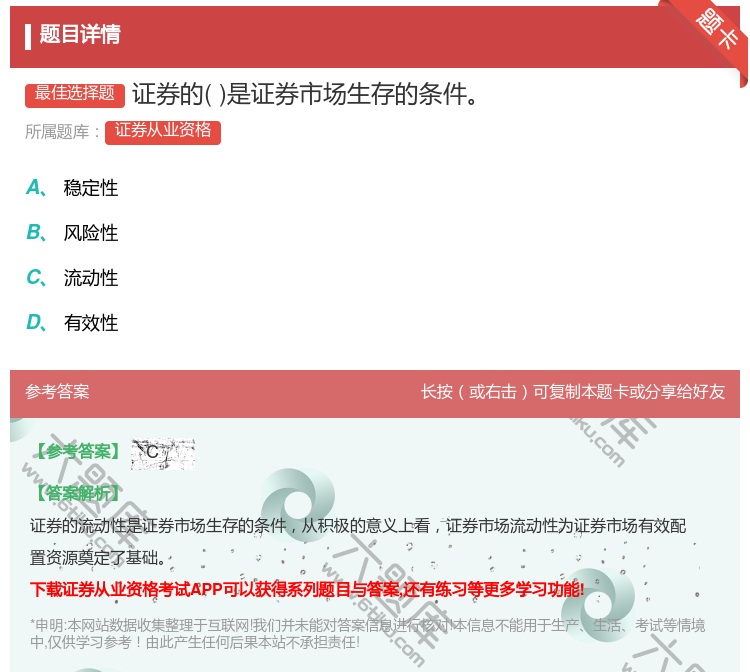Screen dimensions: 750x672
Task: Click the gray 申明 disclaimer first line
Action: 367,625
